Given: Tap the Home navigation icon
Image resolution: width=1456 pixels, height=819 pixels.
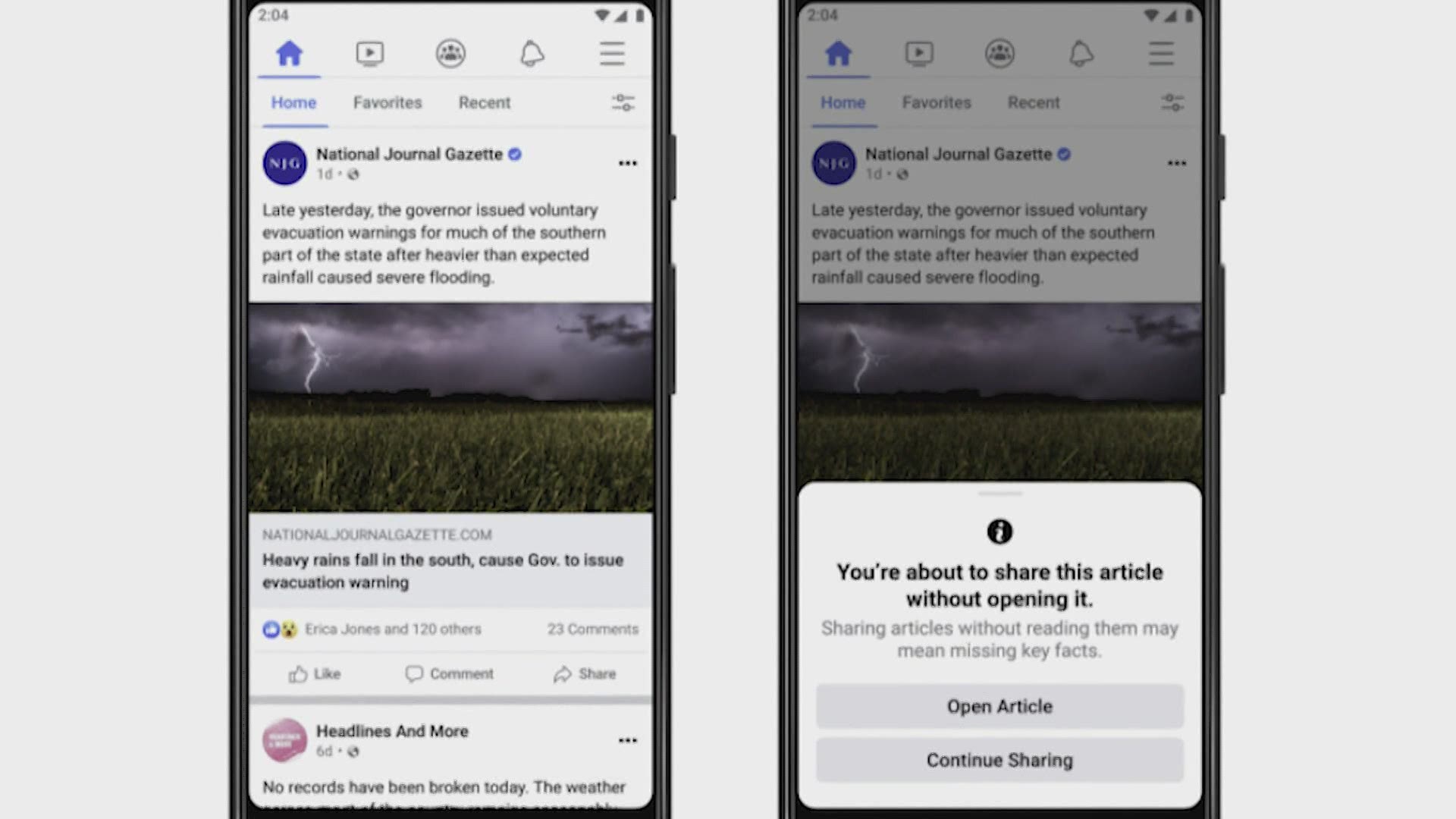Looking at the screenshot, I should [x=289, y=52].
